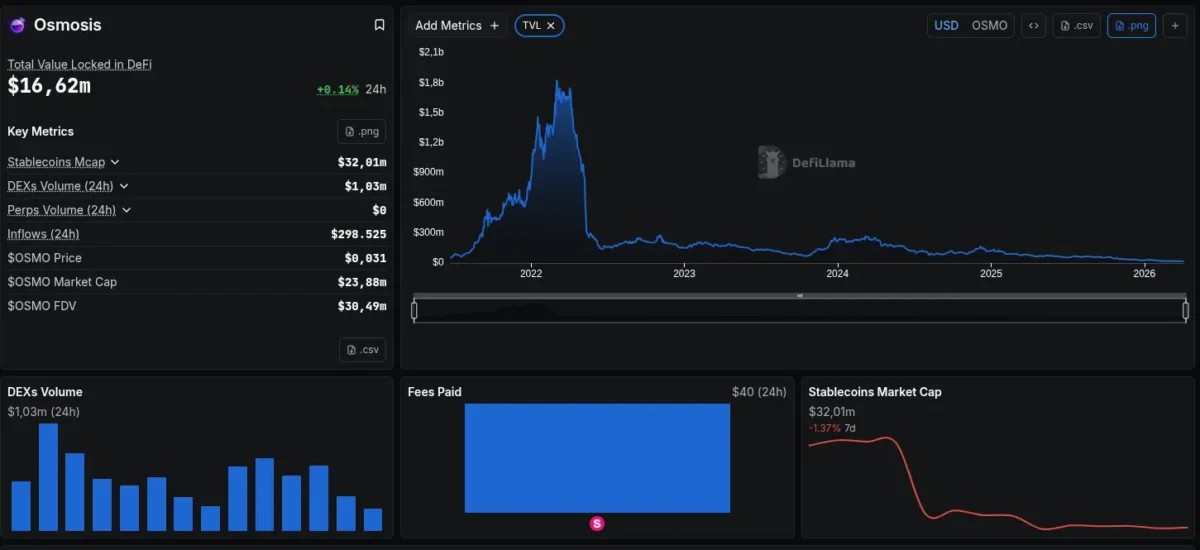Screen dimensions: 1200x550
Task: Click the Stablecoins Market Cap line chart
Action: (x=997, y=483)
